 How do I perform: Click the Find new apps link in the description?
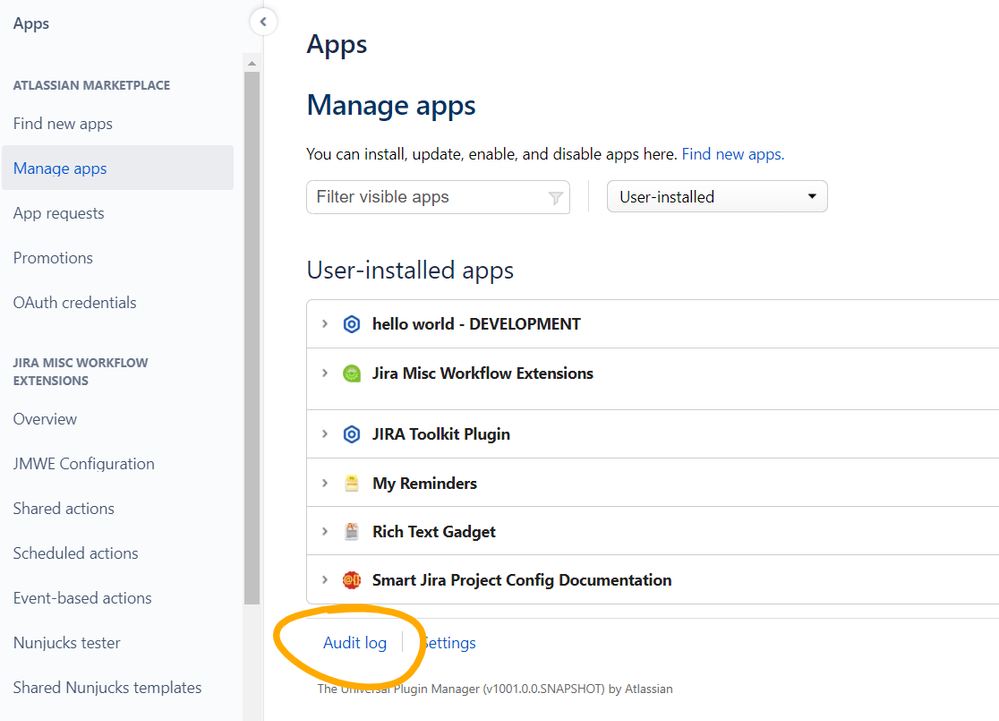(734, 154)
